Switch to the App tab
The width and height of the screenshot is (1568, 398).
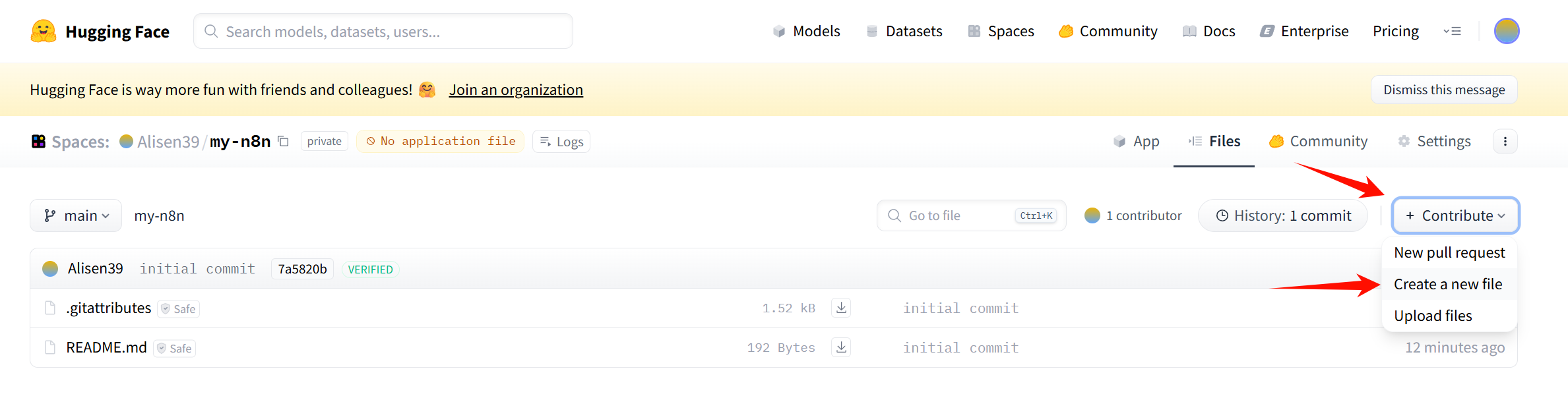(x=1136, y=141)
